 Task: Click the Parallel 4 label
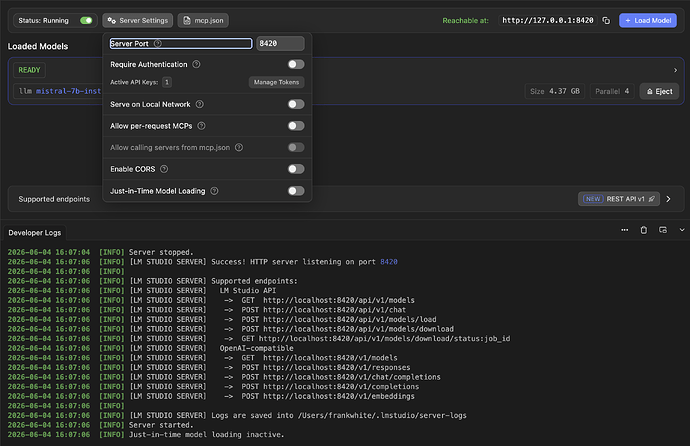point(612,91)
